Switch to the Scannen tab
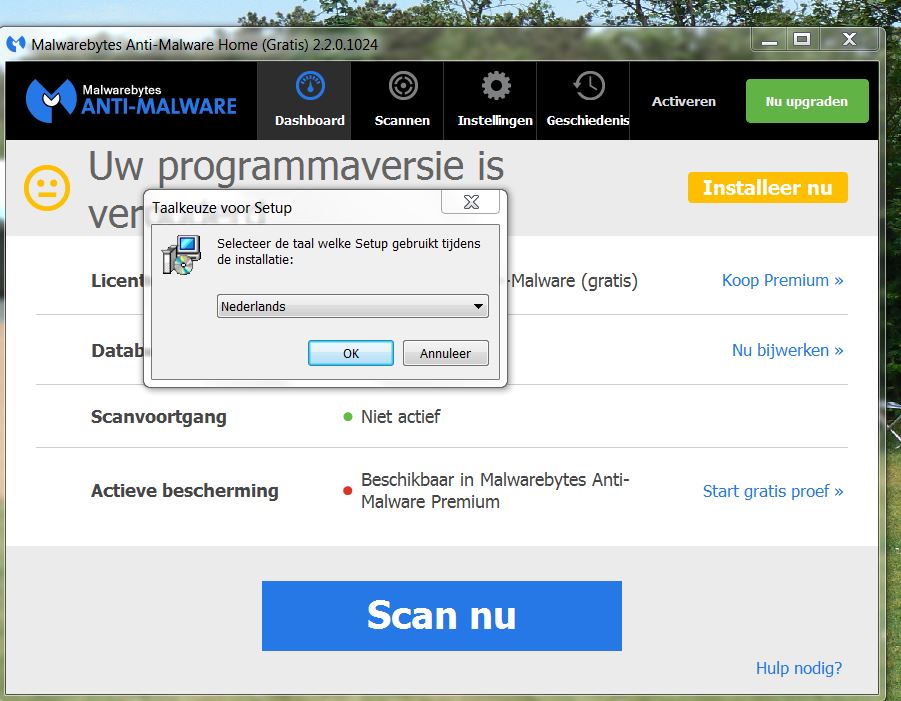This screenshot has height=701, width=901. pyautogui.click(x=397, y=101)
